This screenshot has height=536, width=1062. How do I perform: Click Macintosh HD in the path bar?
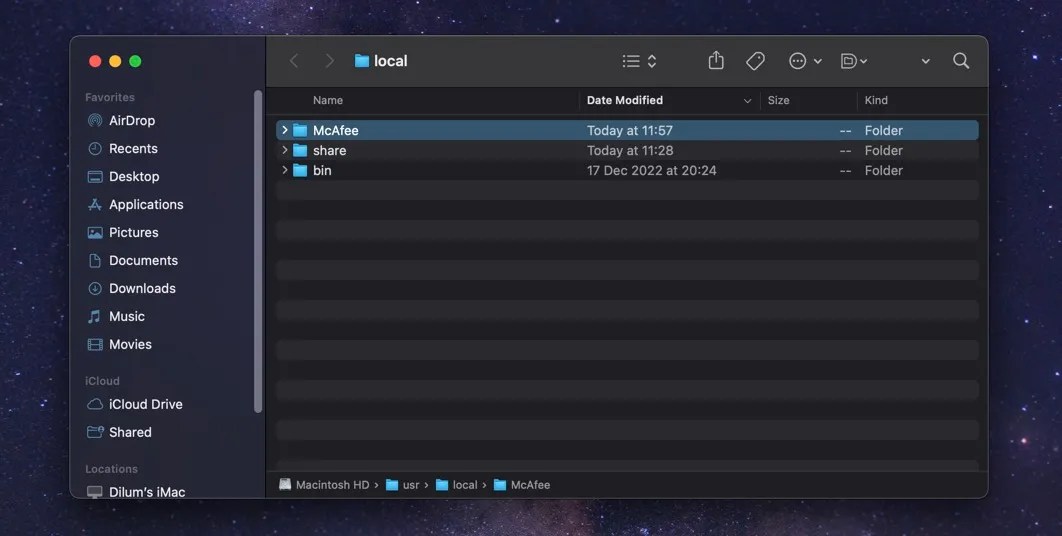tap(324, 485)
